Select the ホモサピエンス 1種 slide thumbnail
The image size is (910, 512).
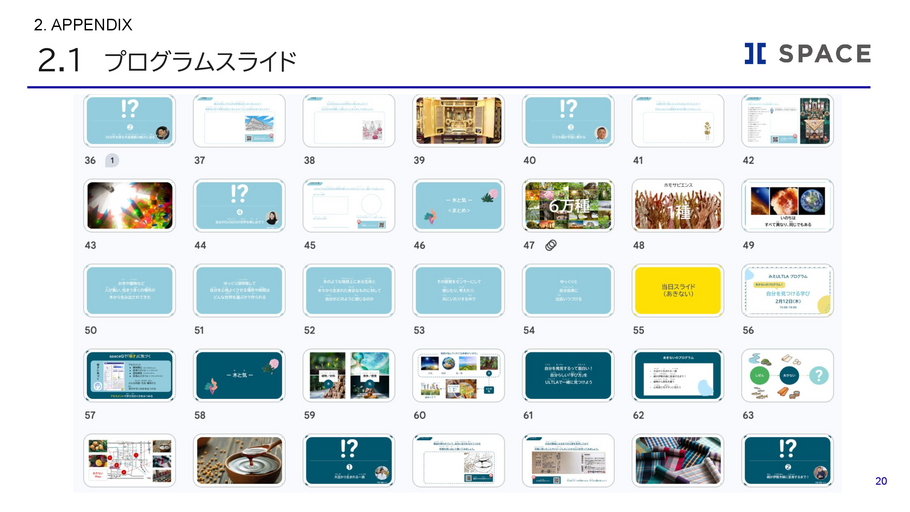point(678,205)
